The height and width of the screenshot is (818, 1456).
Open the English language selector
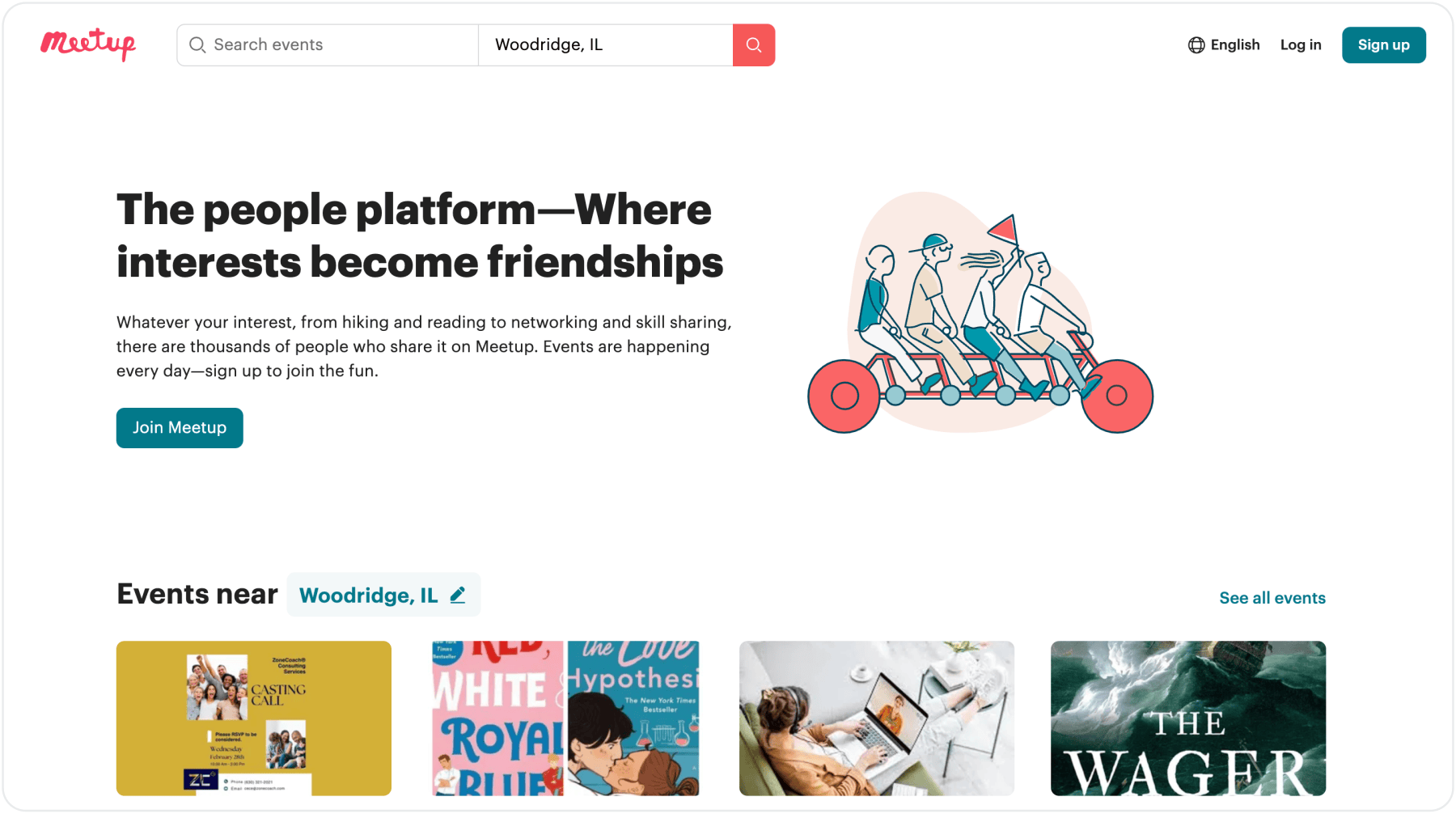1223,45
